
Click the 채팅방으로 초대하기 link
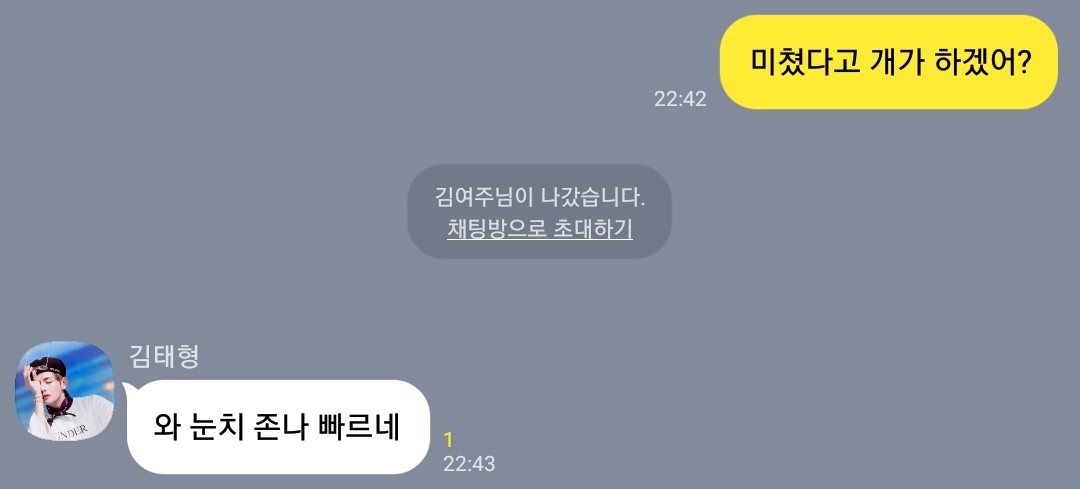pyautogui.click(x=539, y=229)
